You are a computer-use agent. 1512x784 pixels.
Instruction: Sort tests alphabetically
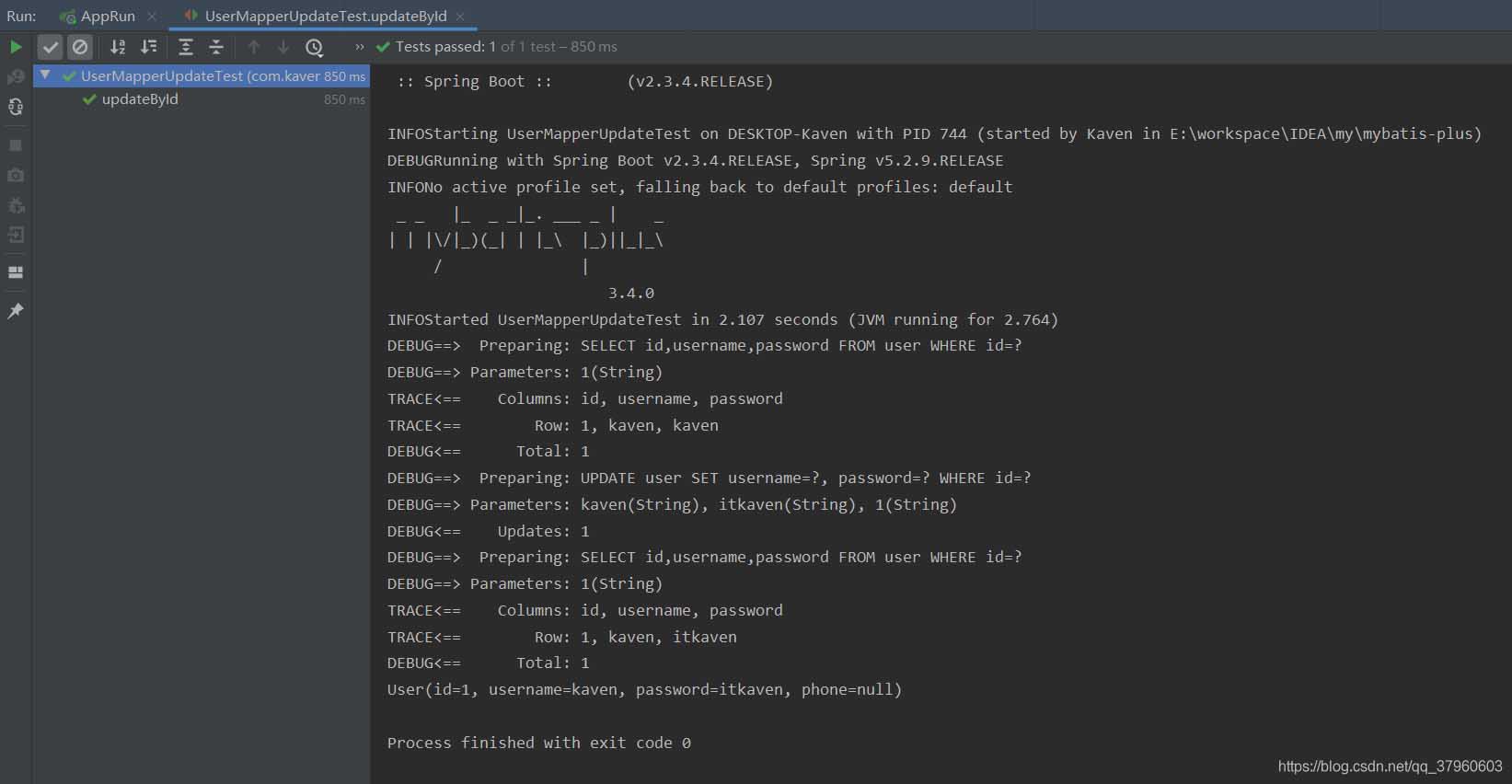(118, 47)
